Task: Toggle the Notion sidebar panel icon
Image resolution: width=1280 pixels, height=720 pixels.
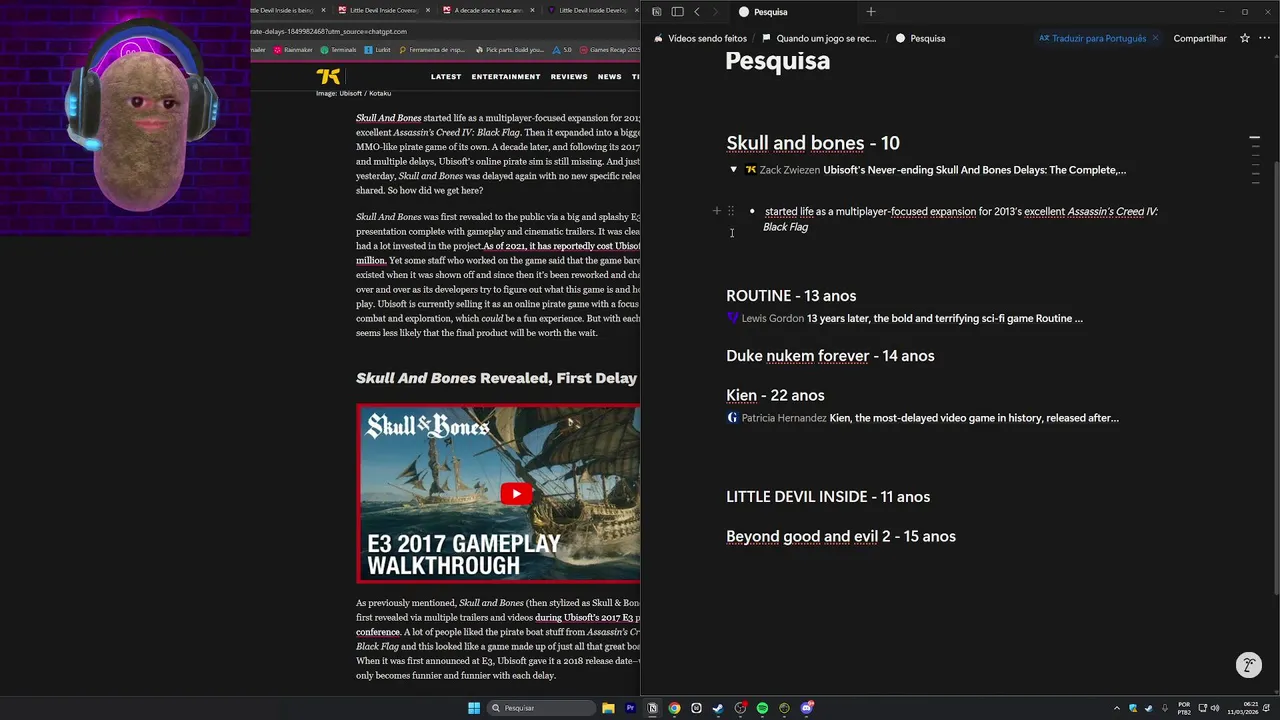Action: (x=677, y=12)
